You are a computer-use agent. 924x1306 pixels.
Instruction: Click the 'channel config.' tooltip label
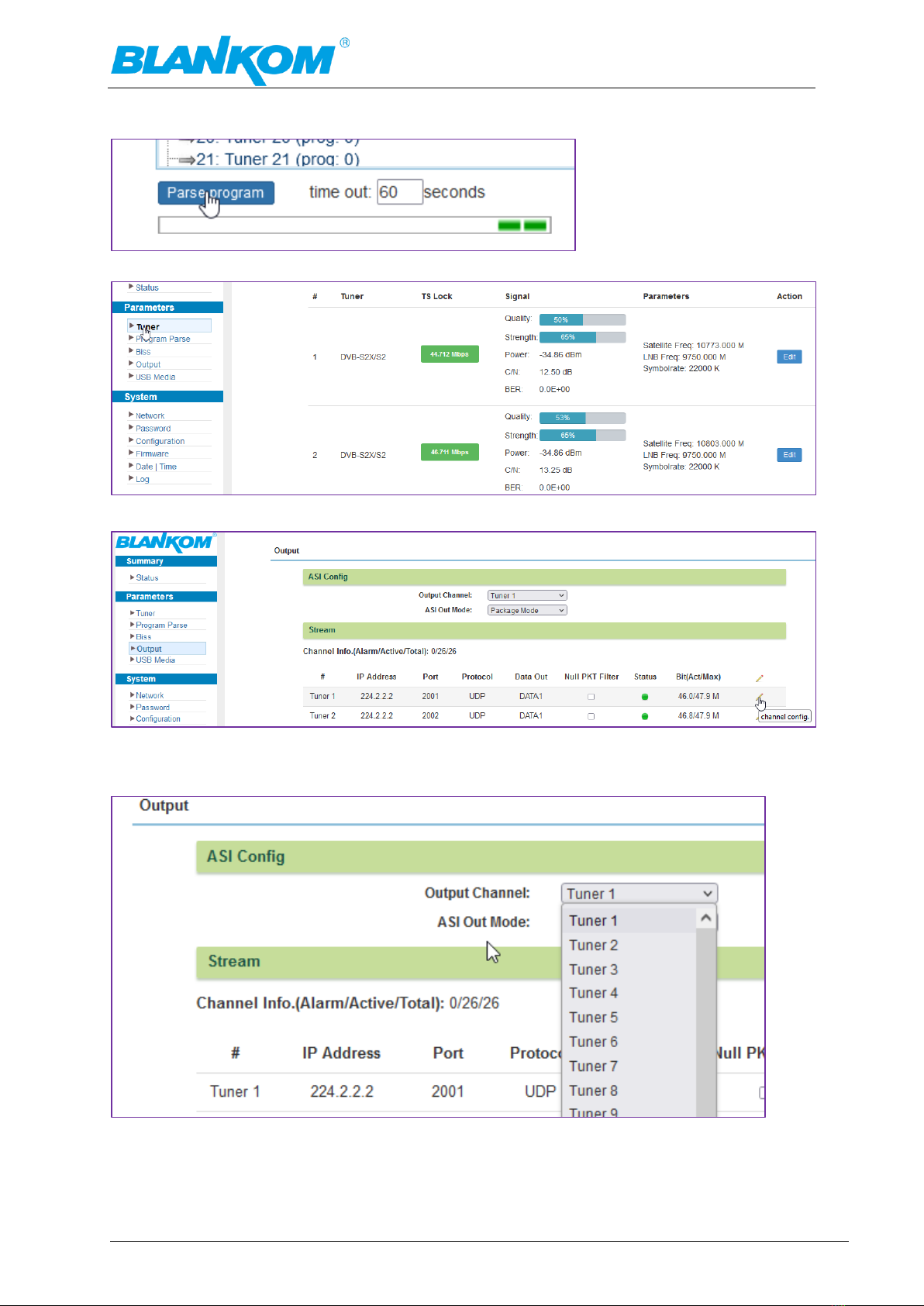click(784, 717)
